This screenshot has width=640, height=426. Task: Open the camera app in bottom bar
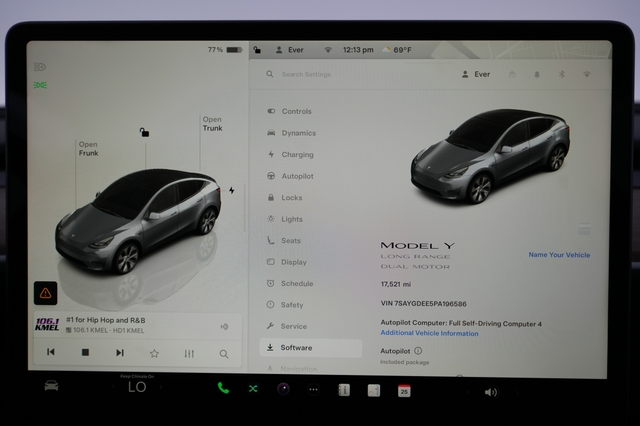[x=283, y=389]
